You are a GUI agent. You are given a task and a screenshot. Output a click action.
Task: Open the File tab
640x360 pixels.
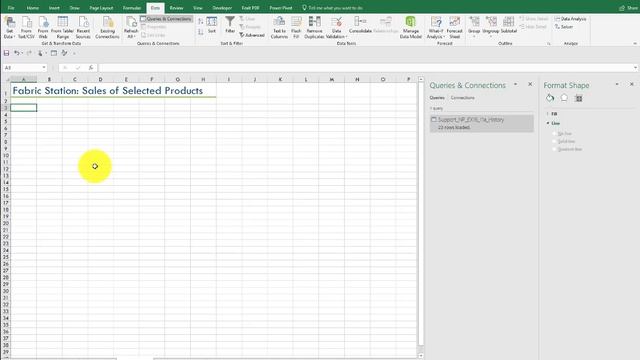pyautogui.click(x=11, y=8)
